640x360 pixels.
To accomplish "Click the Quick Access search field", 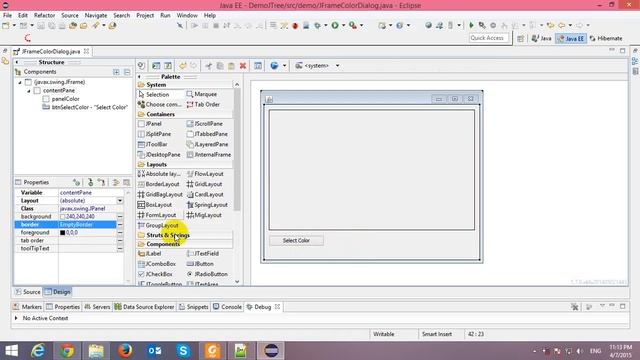I will (489, 38).
